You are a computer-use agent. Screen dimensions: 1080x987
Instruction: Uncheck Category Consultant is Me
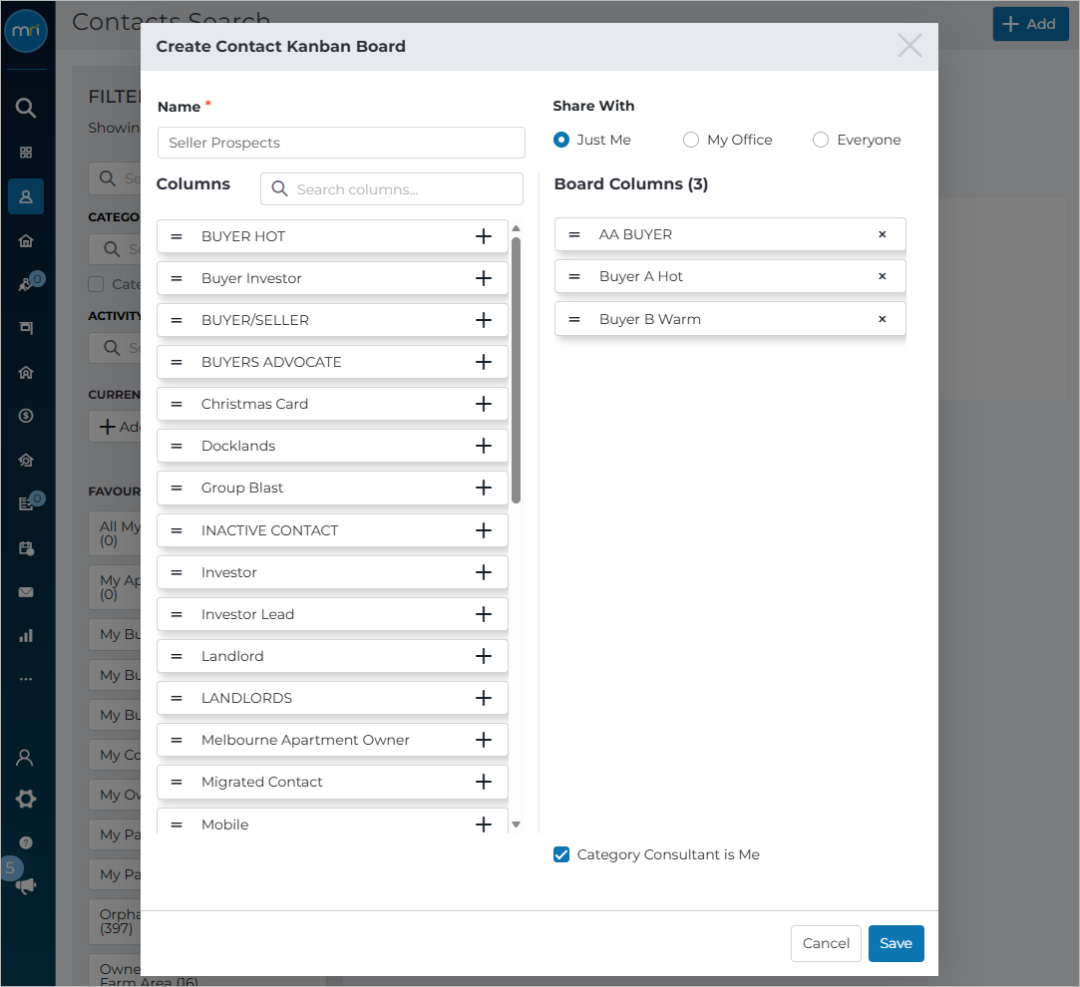(561, 854)
